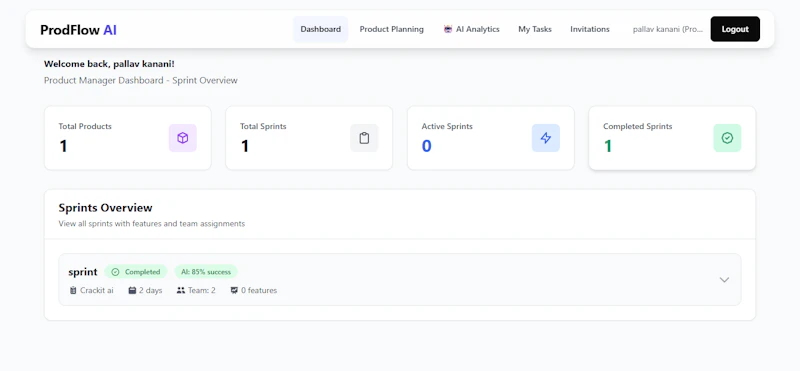This screenshot has height=371, width=800.
Task: Click the Completed Sprints count 1
Action: (x=608, y=146)
